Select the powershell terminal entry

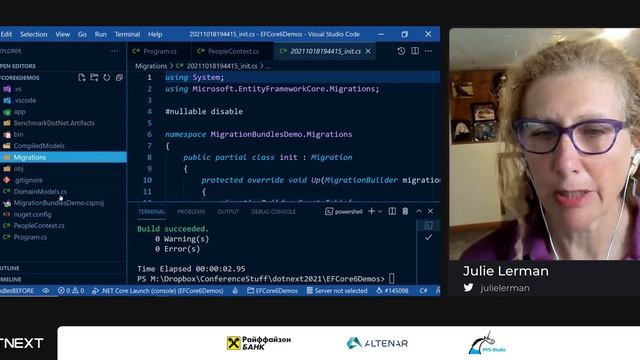(x=344, y=211)
